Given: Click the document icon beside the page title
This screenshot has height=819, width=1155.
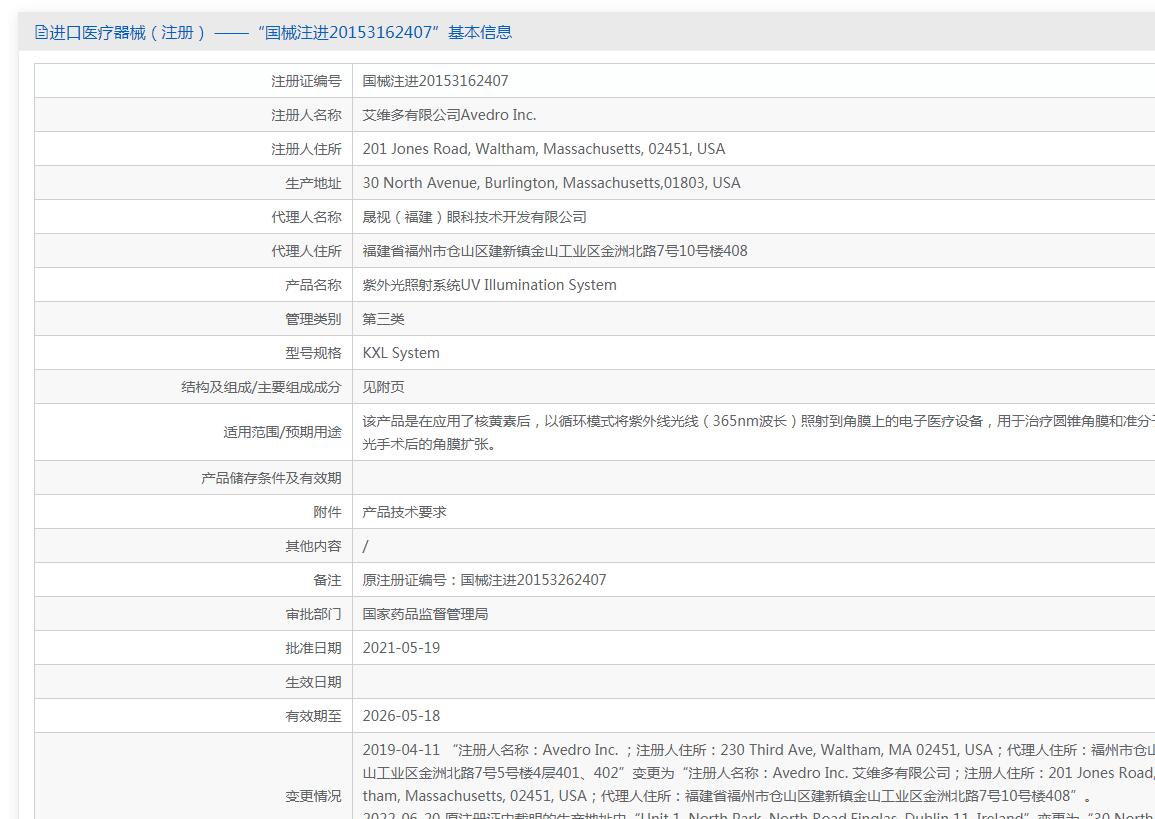Looking at the screenshot, I should 41,32.
